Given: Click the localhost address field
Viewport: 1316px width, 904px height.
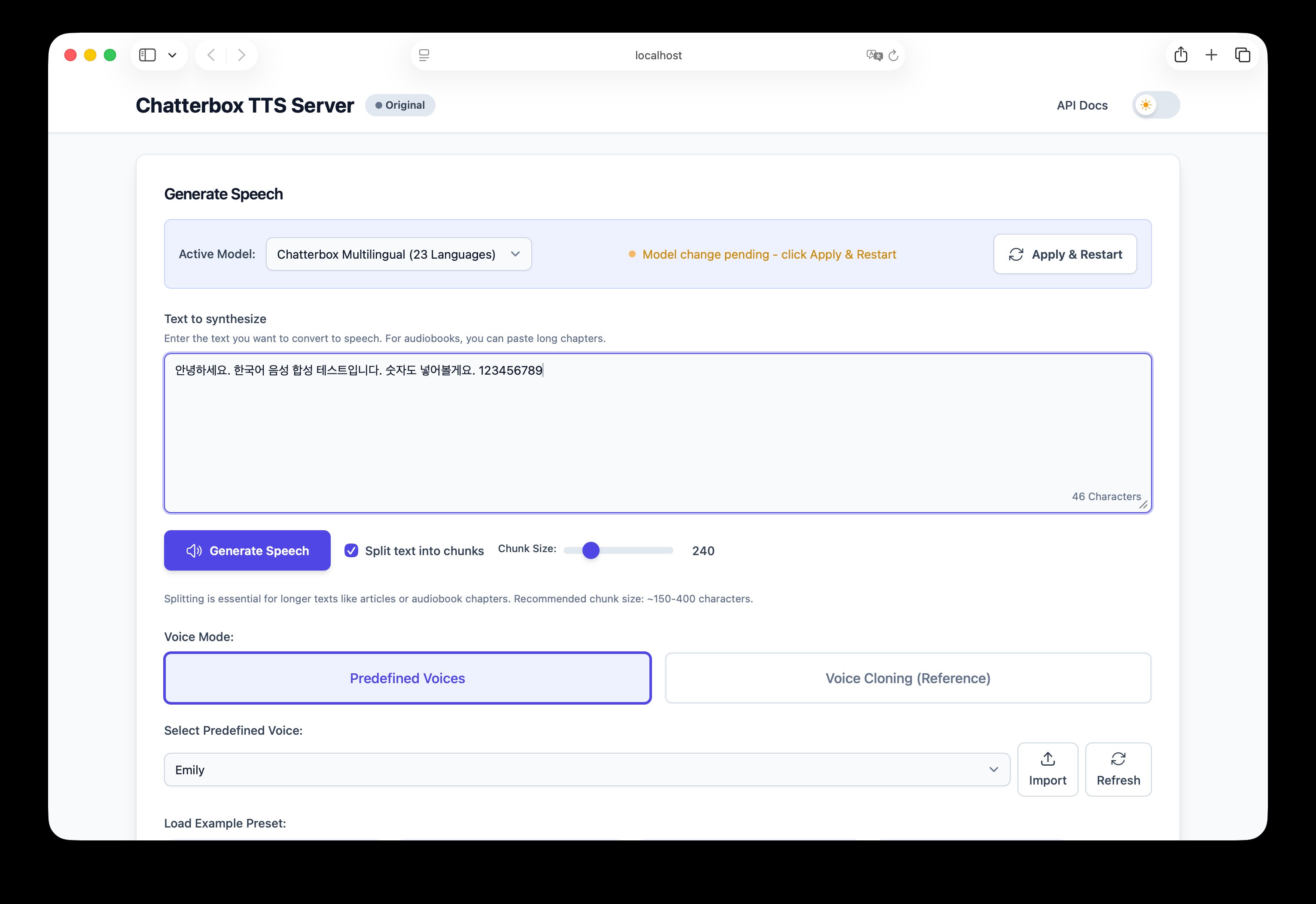Looking at the screenshot, I should pos(658,55).
